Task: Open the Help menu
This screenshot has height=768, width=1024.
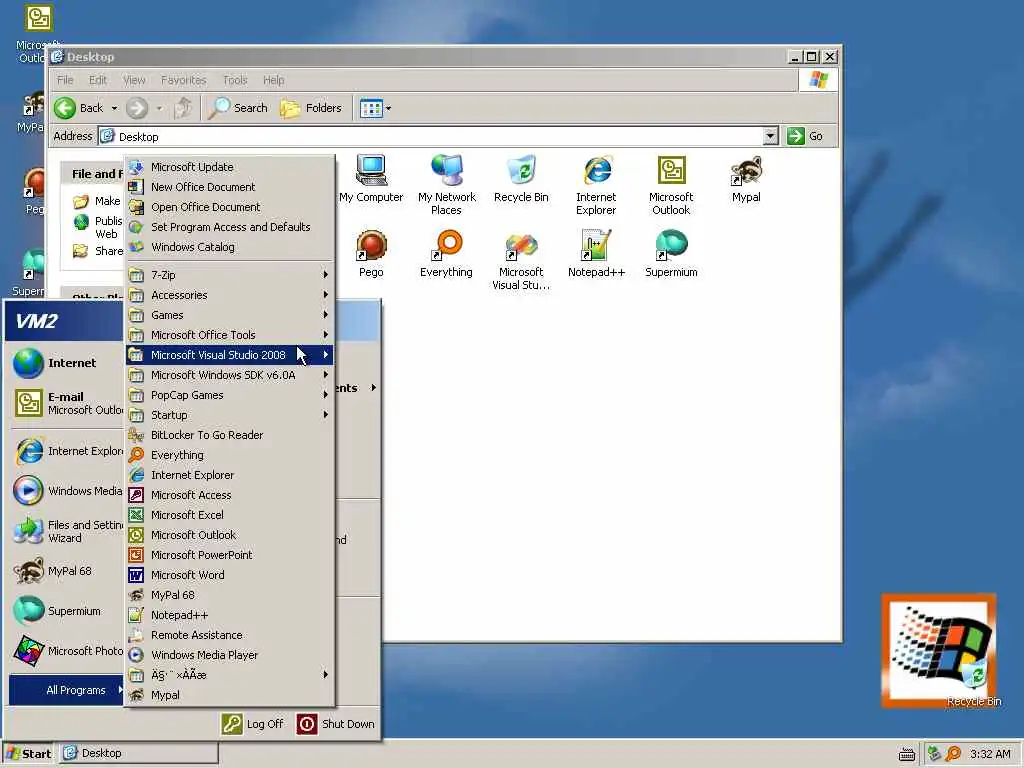Action: (274, 80)
